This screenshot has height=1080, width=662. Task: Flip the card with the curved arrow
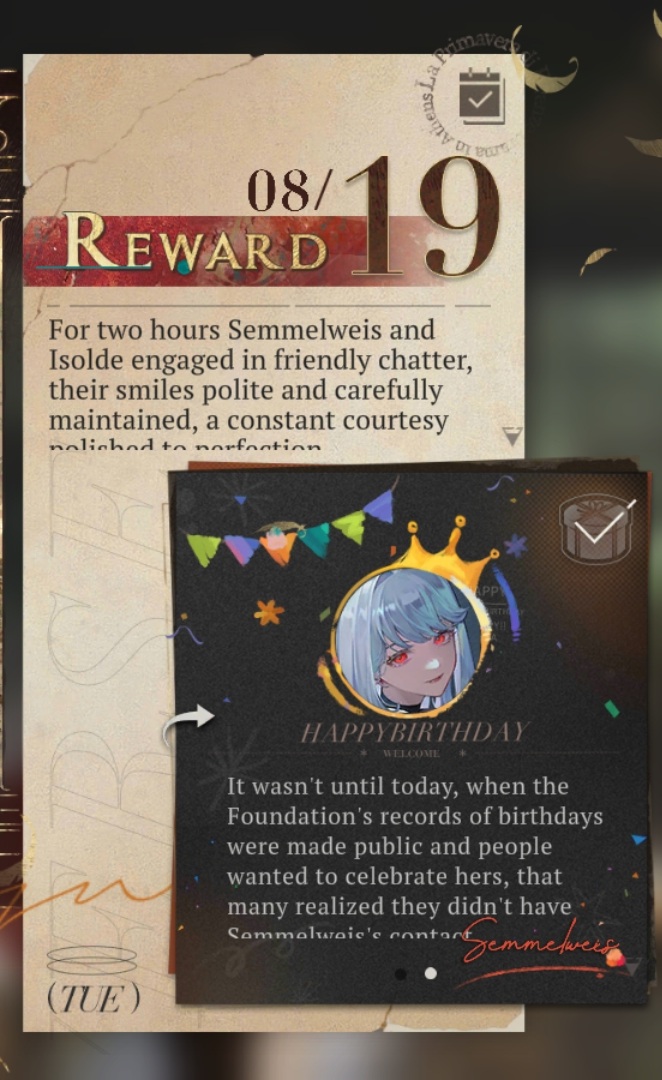pos(188,725)
